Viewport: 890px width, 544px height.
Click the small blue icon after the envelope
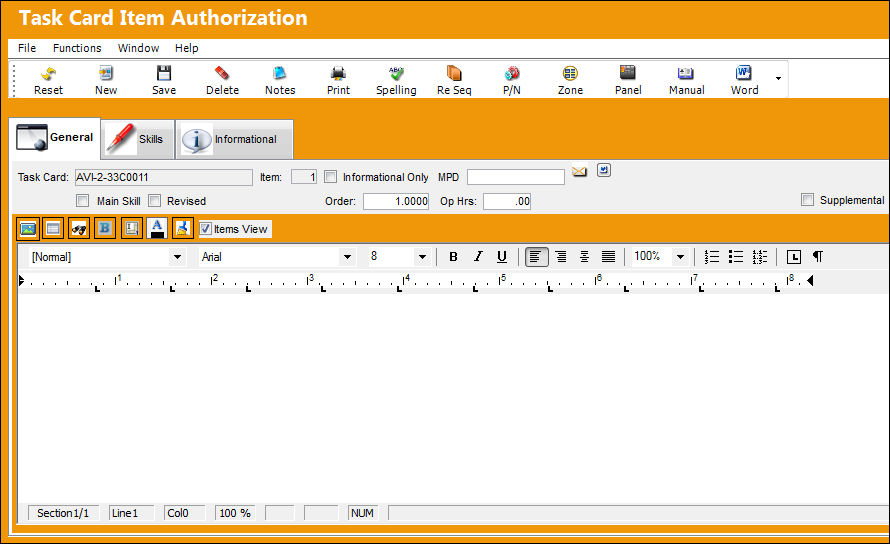[604, 170]
